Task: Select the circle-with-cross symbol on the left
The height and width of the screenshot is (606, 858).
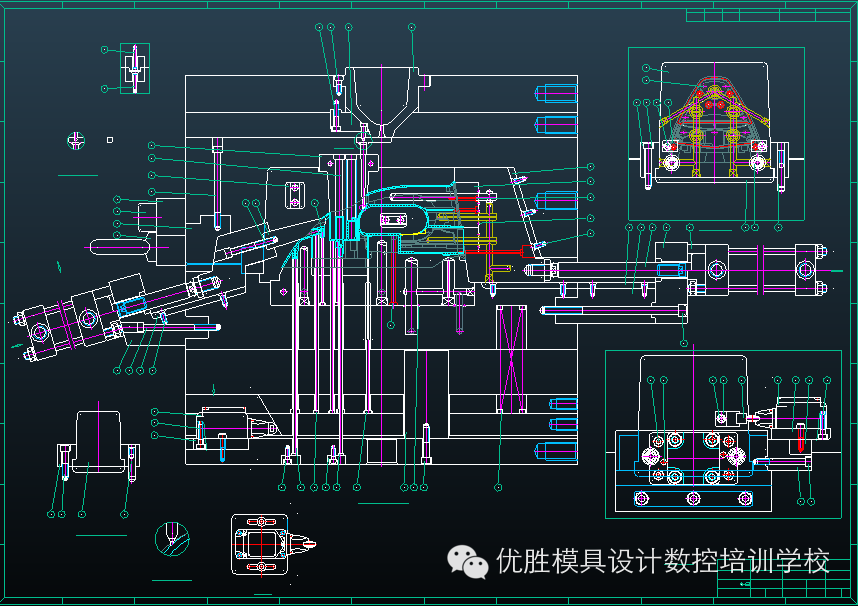Action: (x=76, y=141)
